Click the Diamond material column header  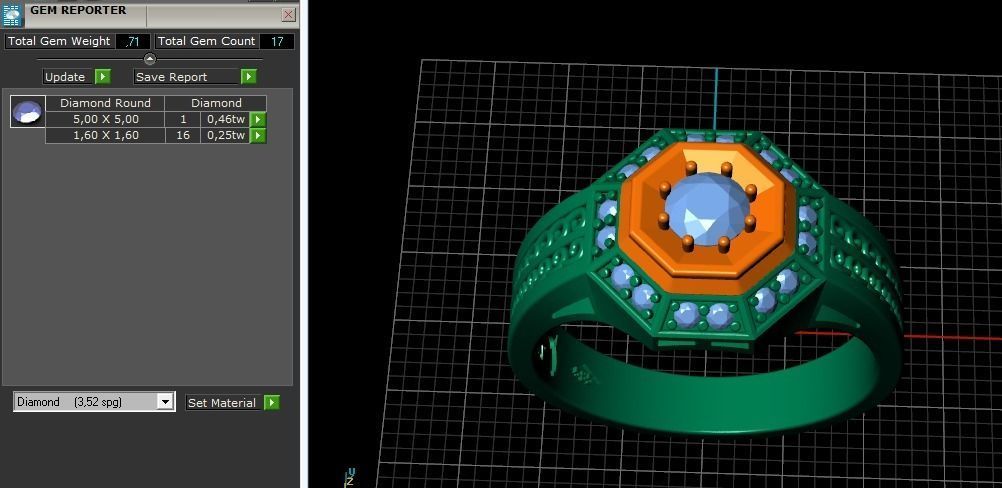pyautogui.click(x=216, y=103)
